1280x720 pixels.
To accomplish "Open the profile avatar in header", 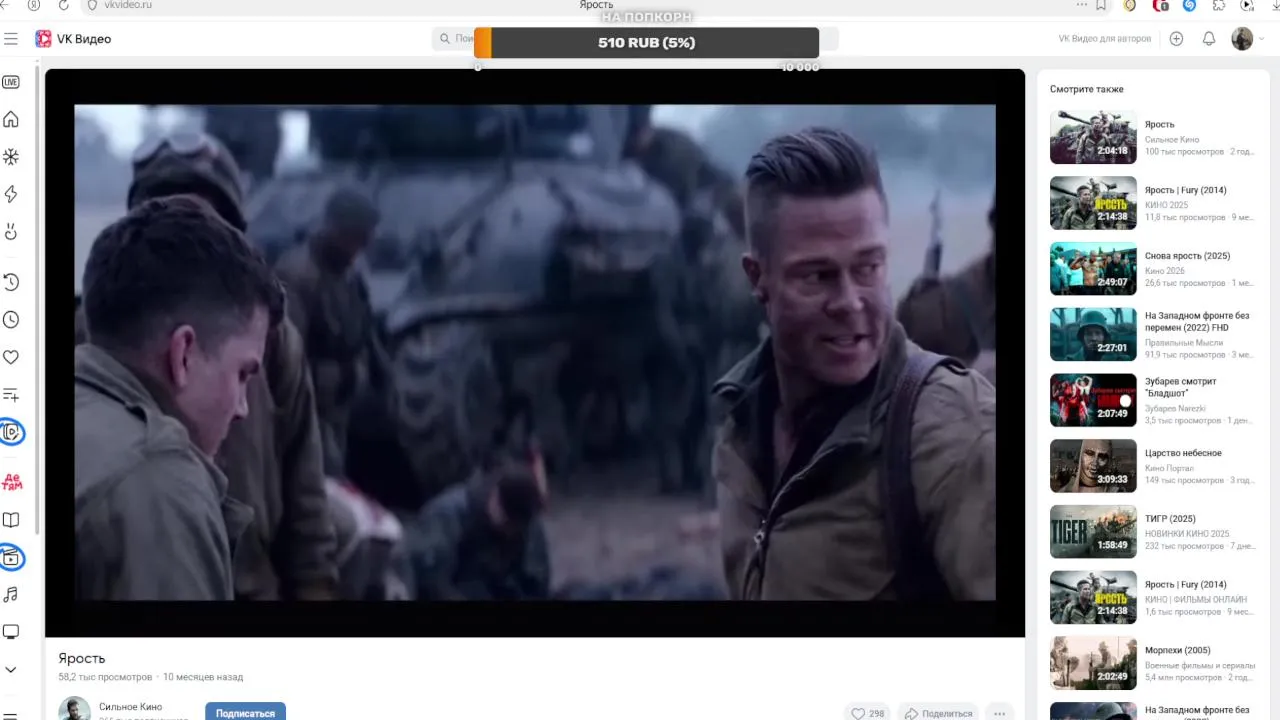I will pos(1242,39).
